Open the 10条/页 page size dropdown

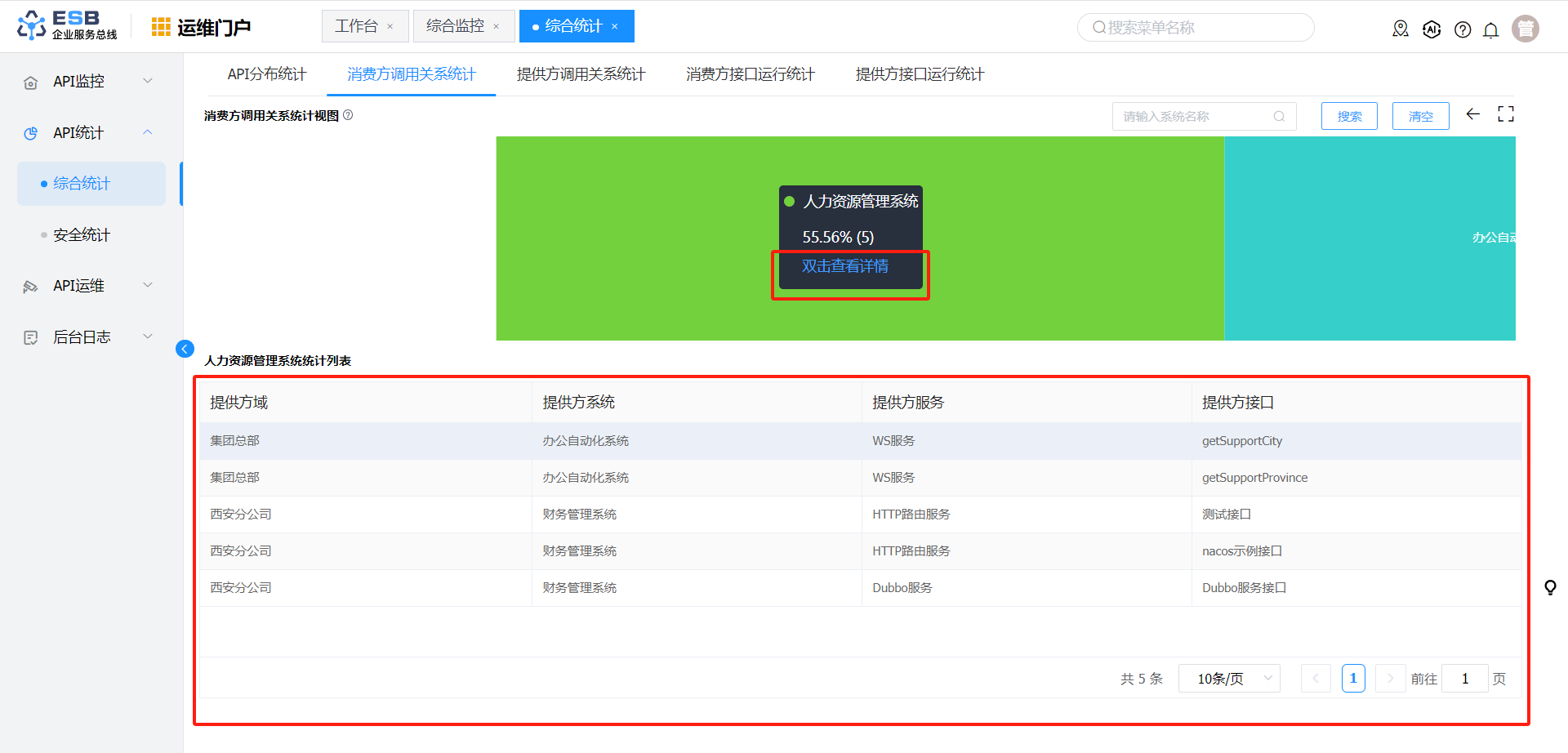coord(1228,679)
